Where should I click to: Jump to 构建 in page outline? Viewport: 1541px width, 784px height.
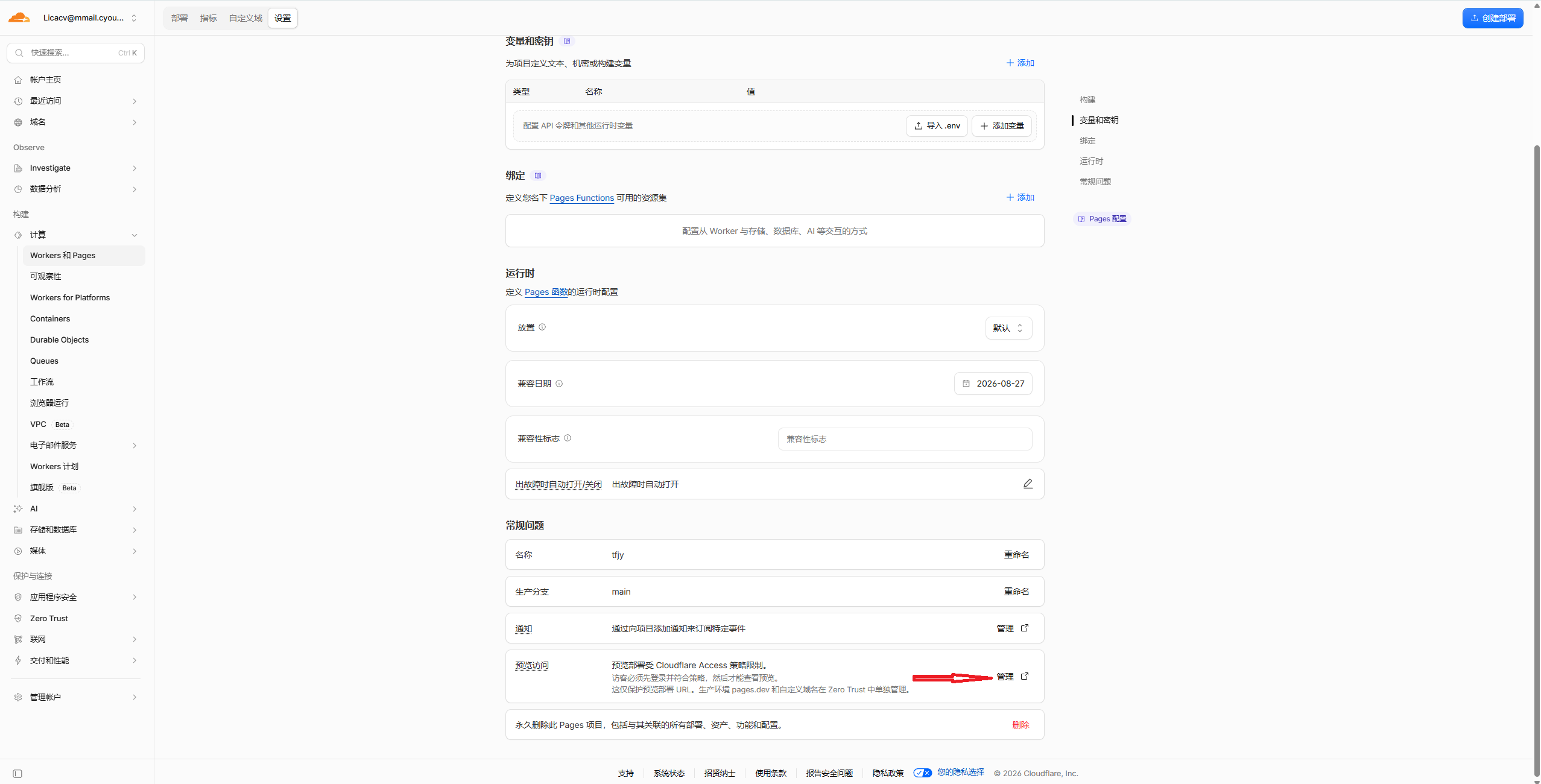click(x=1087, y=100)
